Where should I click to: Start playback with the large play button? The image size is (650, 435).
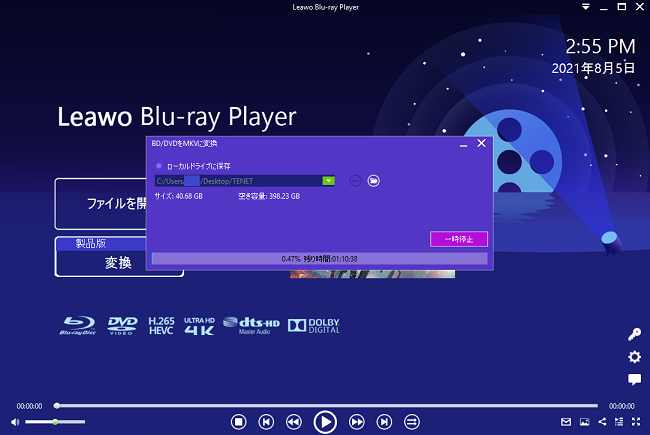point(325,422)
